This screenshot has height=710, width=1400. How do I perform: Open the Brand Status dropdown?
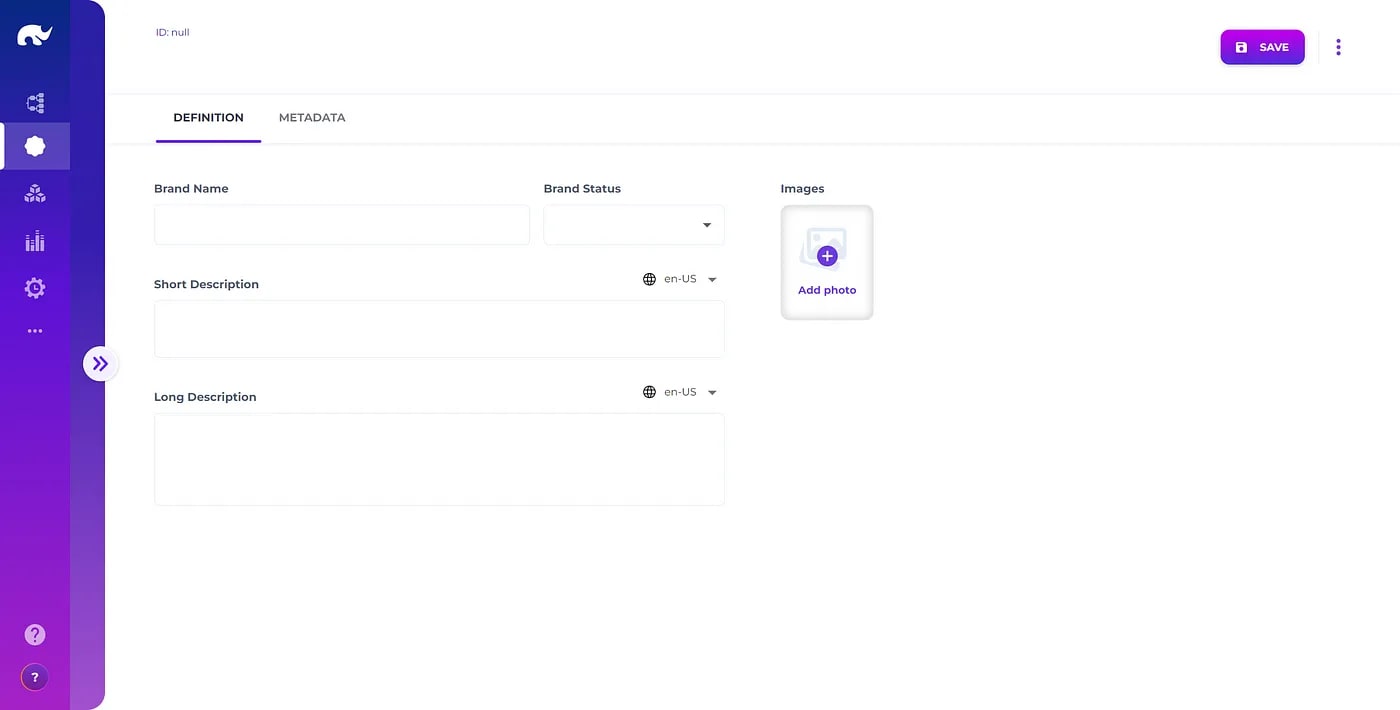[x=634, y=225]
